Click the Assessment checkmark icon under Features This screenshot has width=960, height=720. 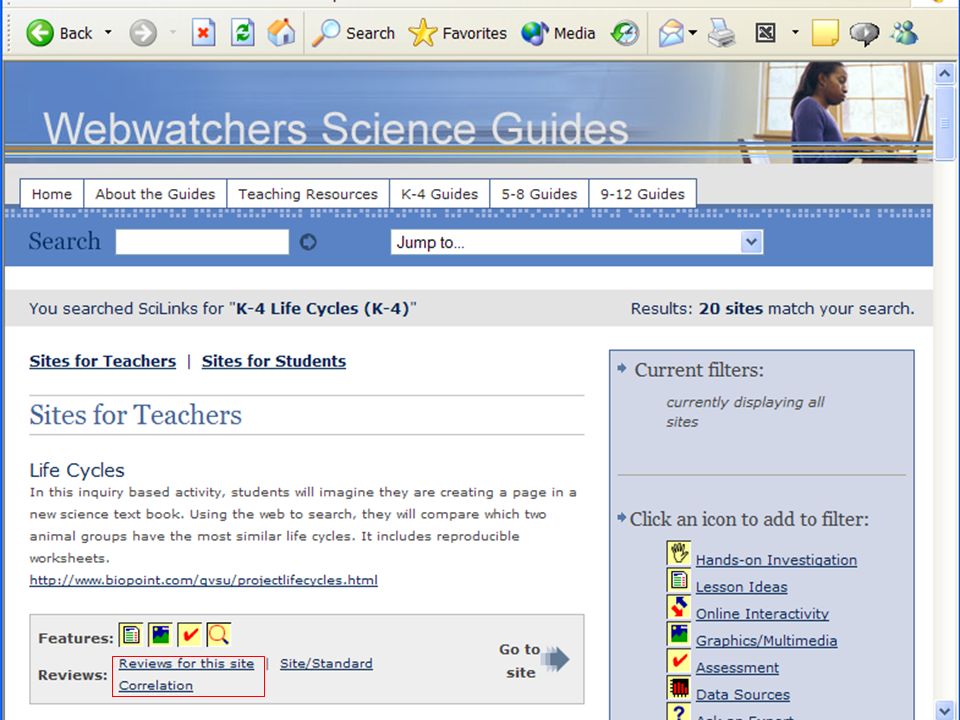[x=190, y=635]
